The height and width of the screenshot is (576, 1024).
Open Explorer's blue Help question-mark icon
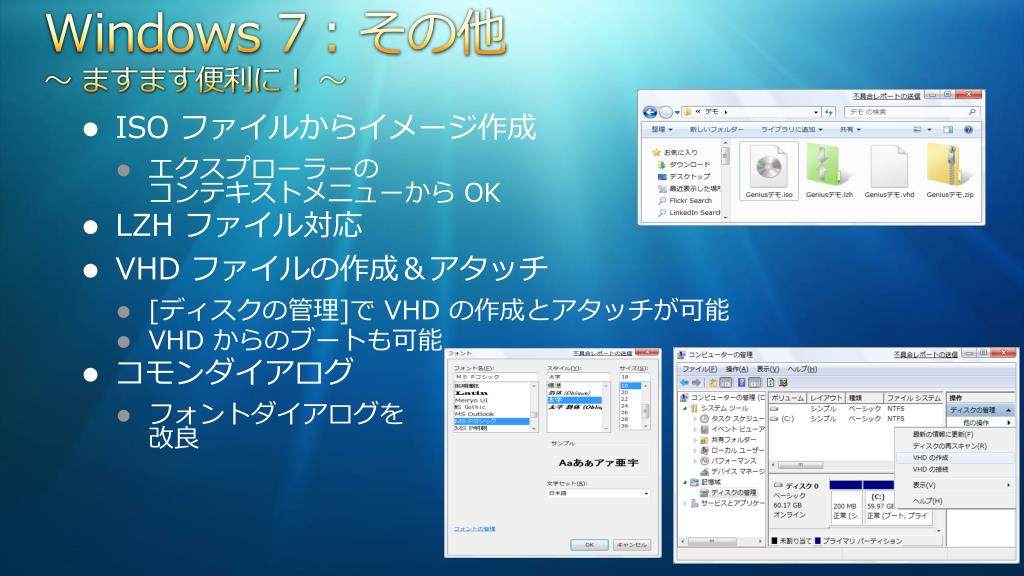pyautogui.click(x=968, y=129)
